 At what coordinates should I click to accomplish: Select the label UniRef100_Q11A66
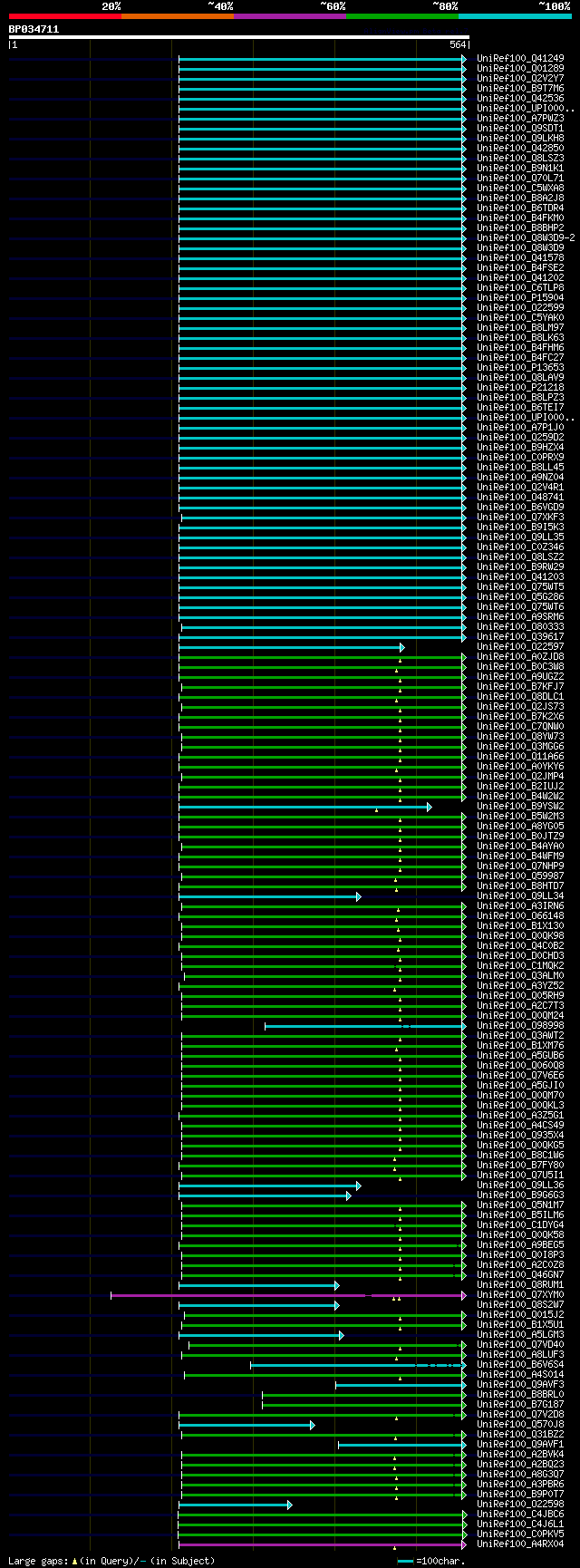click(520, 756)
